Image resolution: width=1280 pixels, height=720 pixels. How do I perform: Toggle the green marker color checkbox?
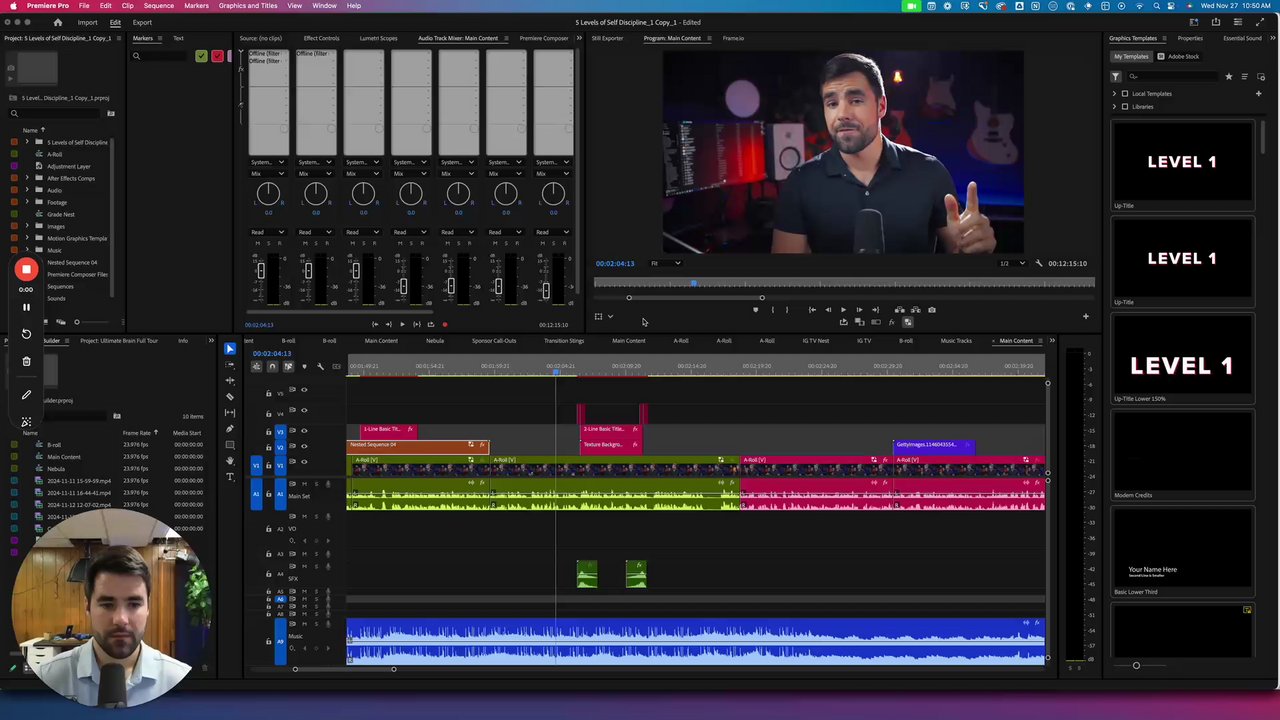(201, 56)
